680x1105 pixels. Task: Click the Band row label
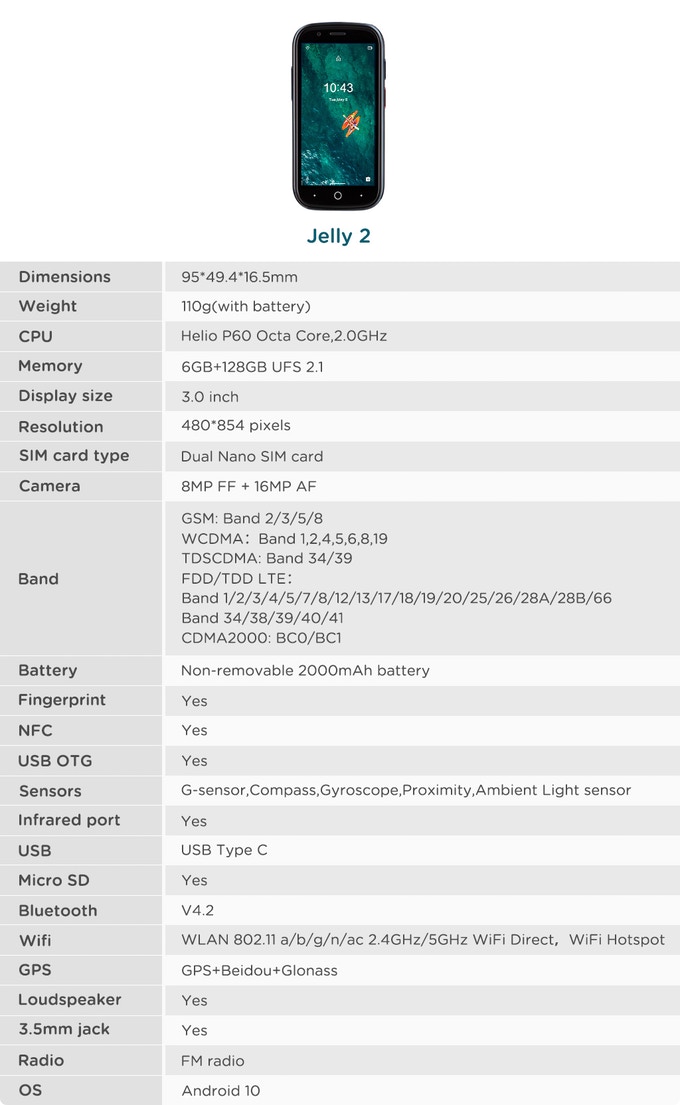[x=38, y=579]
